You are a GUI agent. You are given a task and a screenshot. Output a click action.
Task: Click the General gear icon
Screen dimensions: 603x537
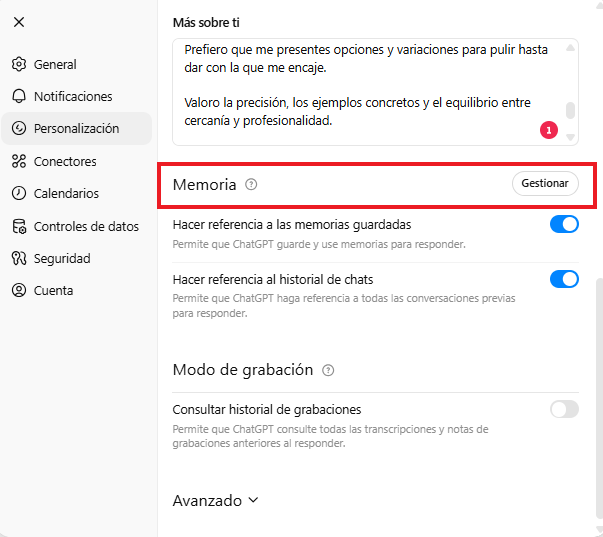19,65
